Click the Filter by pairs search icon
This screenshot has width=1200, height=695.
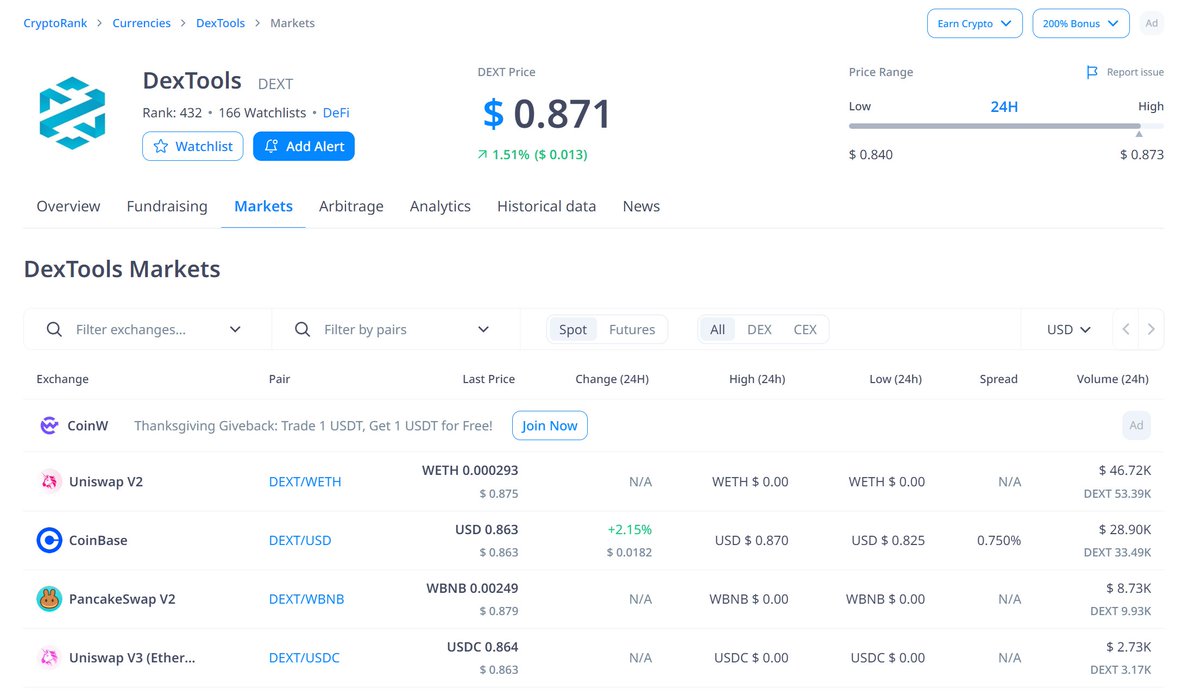pyautogui.click(x=303, y=329)
